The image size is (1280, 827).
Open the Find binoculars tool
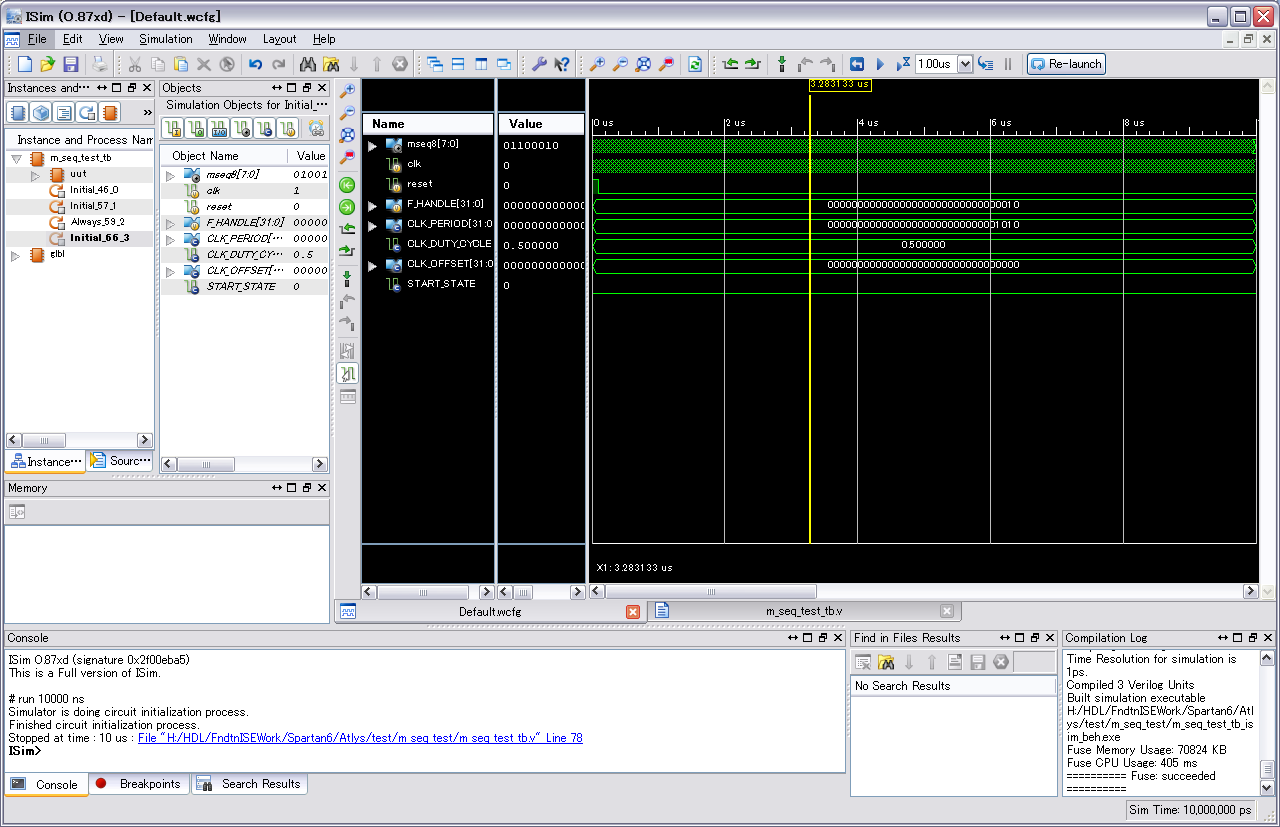pos(308,64)
